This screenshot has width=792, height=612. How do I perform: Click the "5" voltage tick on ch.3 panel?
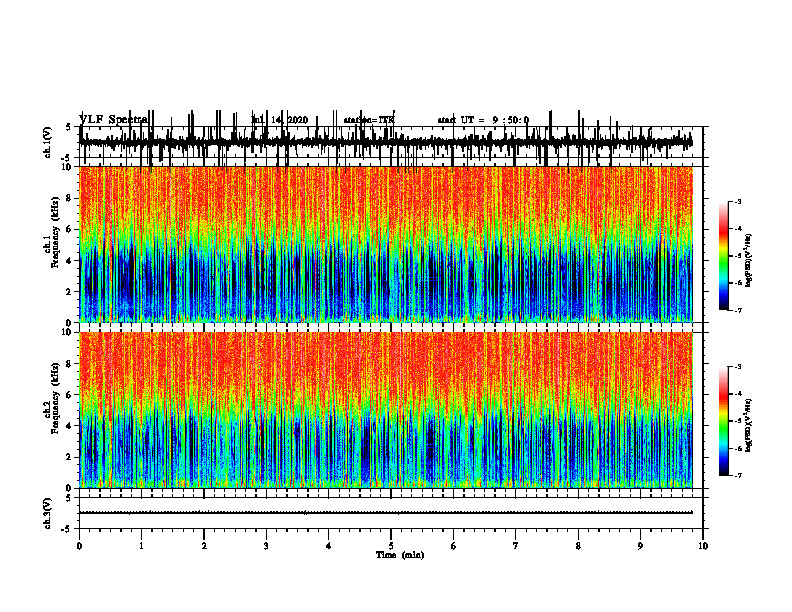[68, 498]
